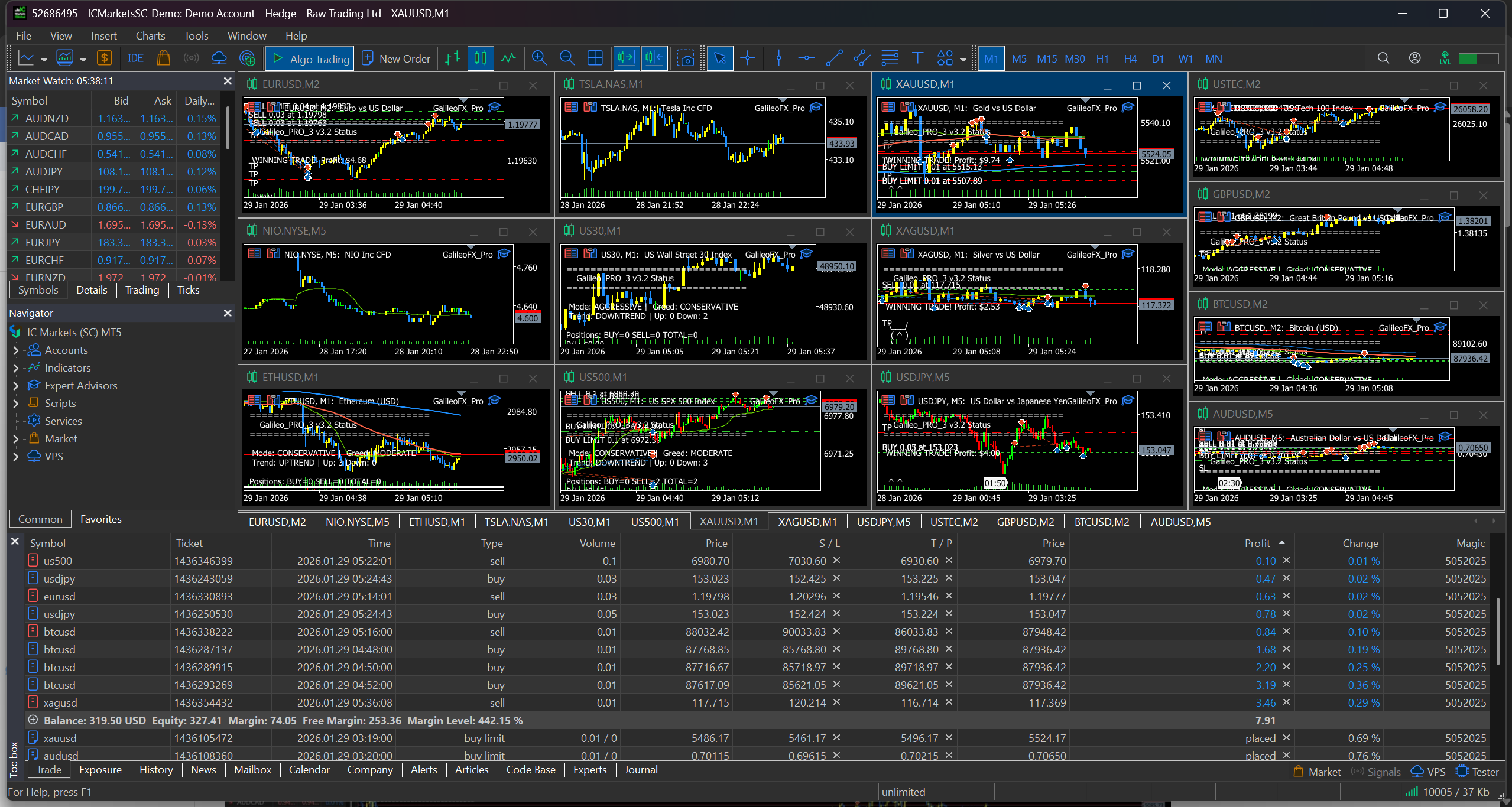Screen dimensions: 1512x807
Task: Select the crosshair cursor tool
Action: click(x=748, y=58)
